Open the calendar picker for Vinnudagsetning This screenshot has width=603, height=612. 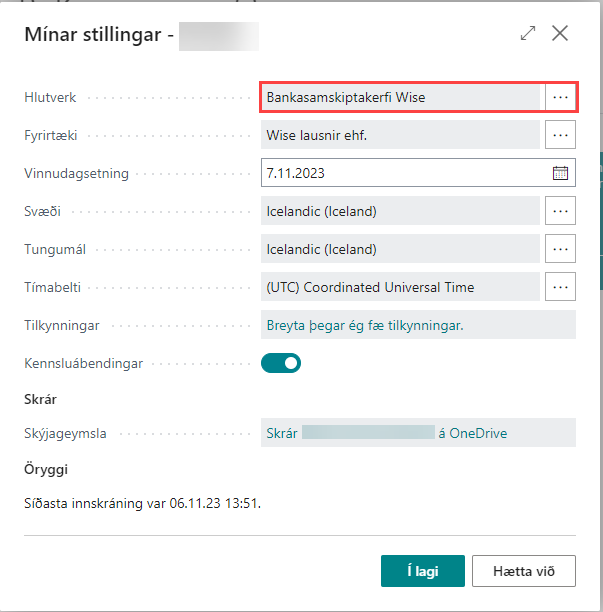click(560, 173)
